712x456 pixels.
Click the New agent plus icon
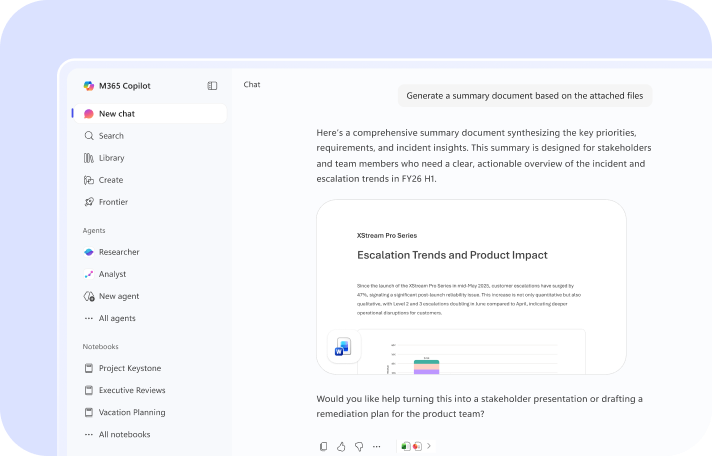89,297
